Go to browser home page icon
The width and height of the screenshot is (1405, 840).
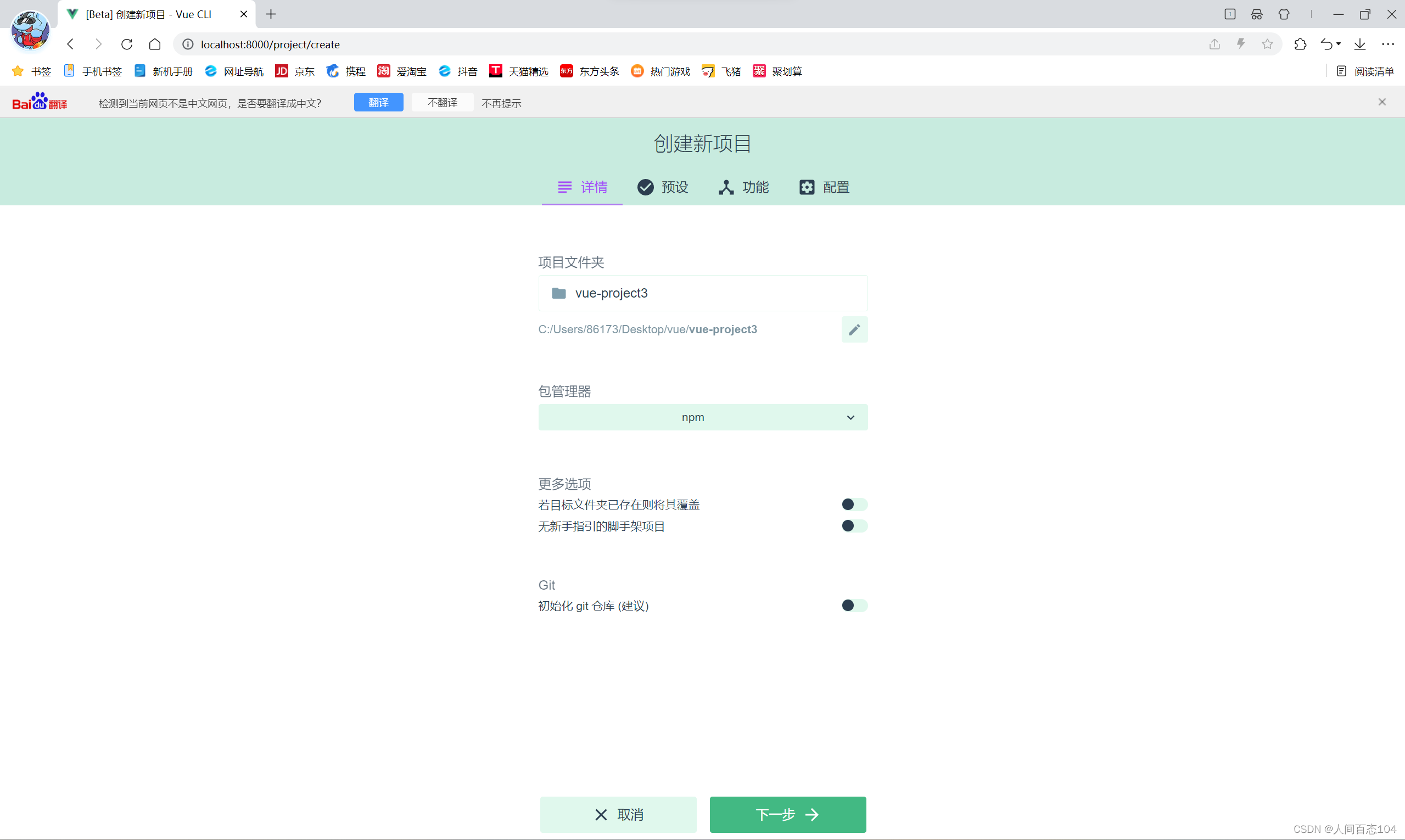154,44
